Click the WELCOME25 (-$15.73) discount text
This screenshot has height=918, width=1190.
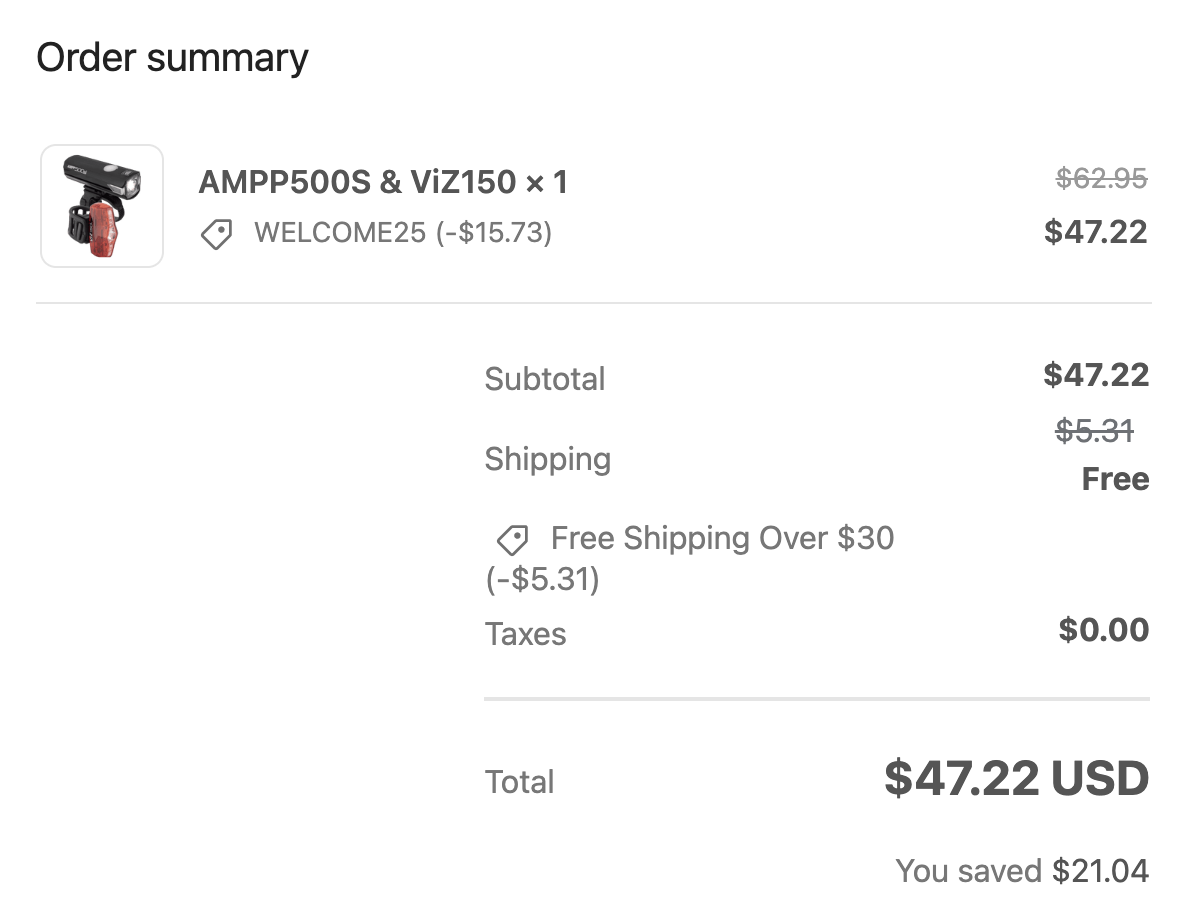pyautogui.click(x=403, y=232)
